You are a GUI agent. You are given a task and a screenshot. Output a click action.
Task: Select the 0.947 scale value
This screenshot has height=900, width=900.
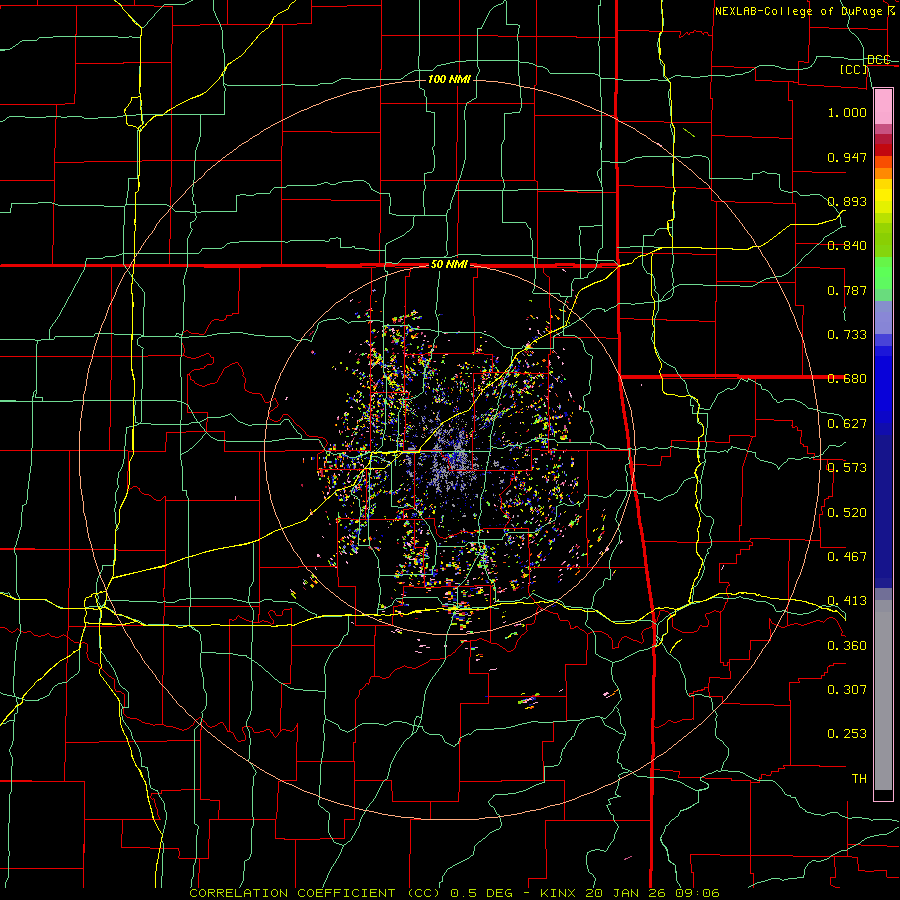tap(847, 157)
